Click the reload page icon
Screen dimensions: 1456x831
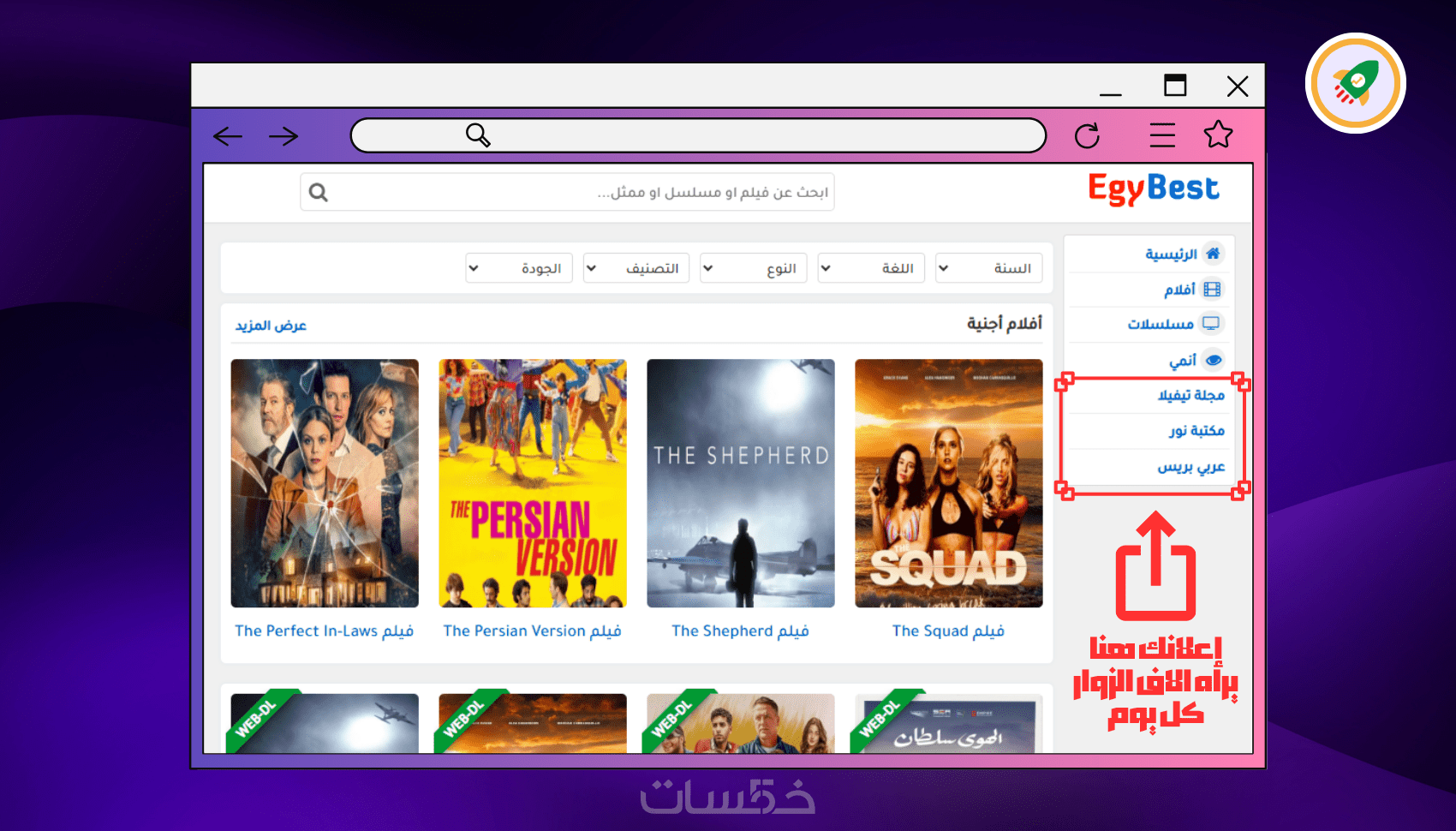pyautogui.click(x=1087, y=135)
